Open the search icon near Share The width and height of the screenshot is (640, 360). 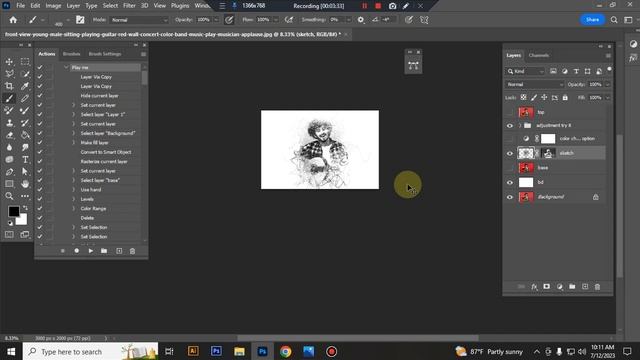click(x=614, y=20)
